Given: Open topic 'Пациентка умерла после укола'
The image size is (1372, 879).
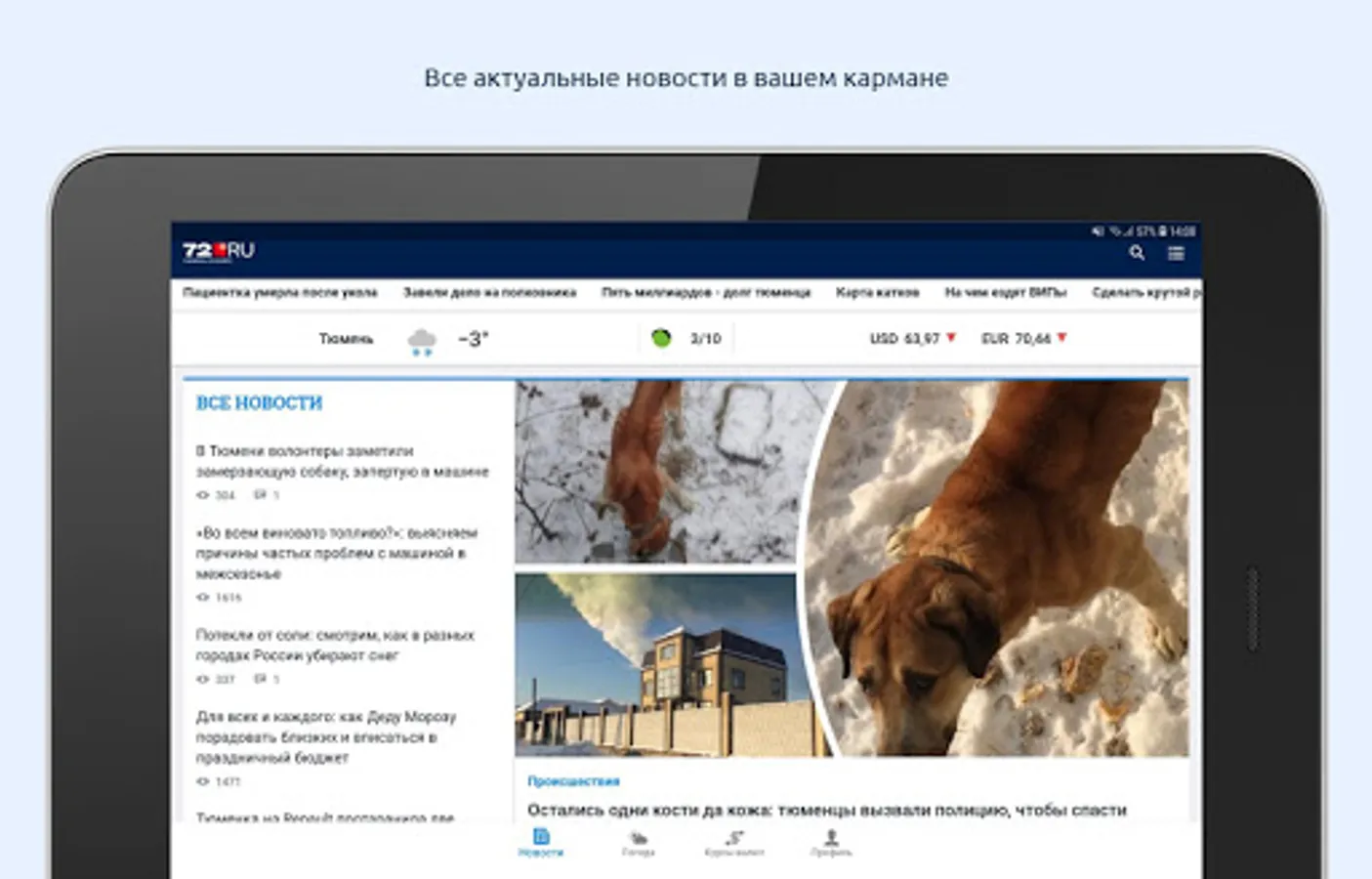Looking at the screenshot, I should [x=279, y=292].
